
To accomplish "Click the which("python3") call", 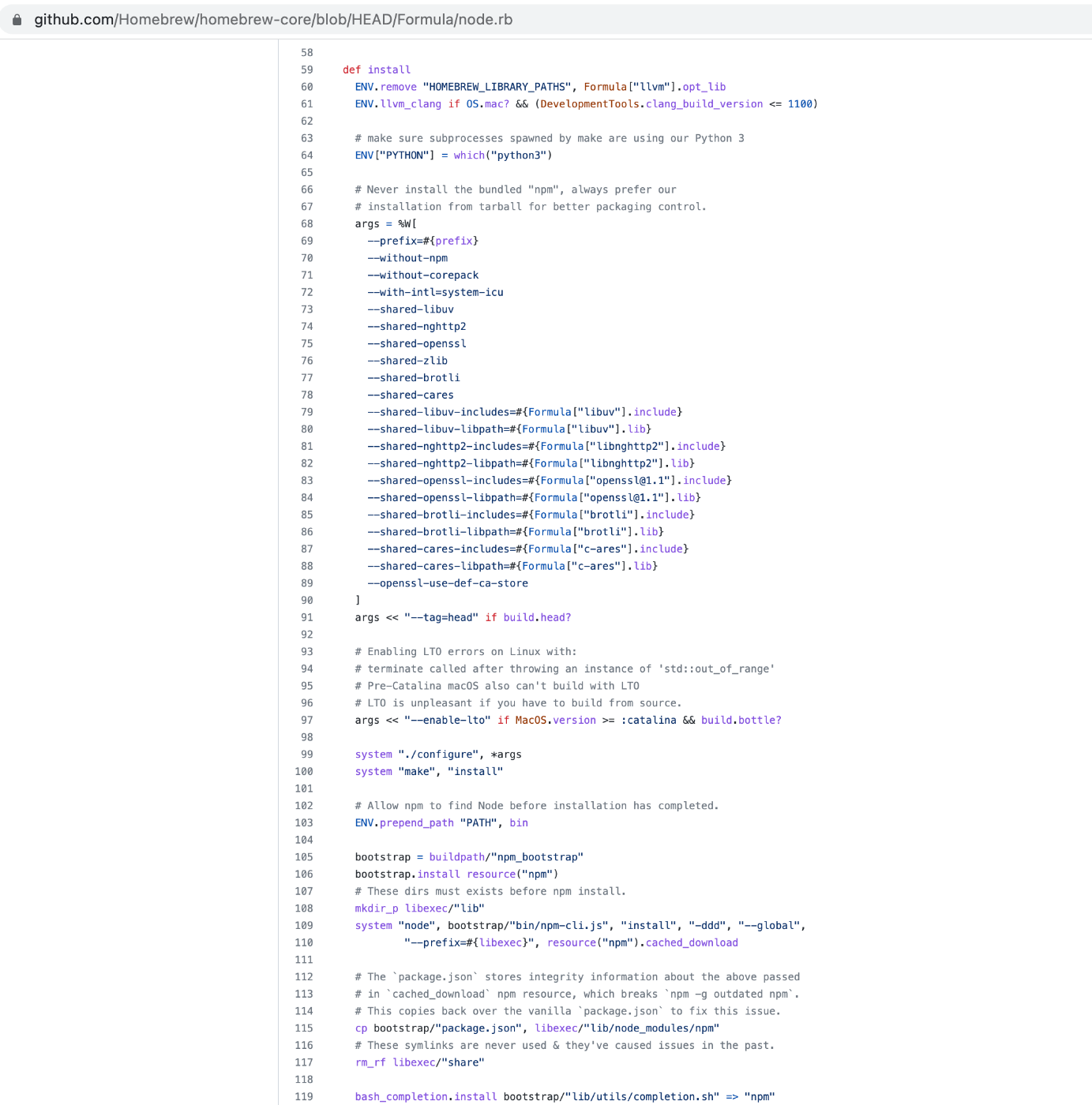I will coord(503,155).
